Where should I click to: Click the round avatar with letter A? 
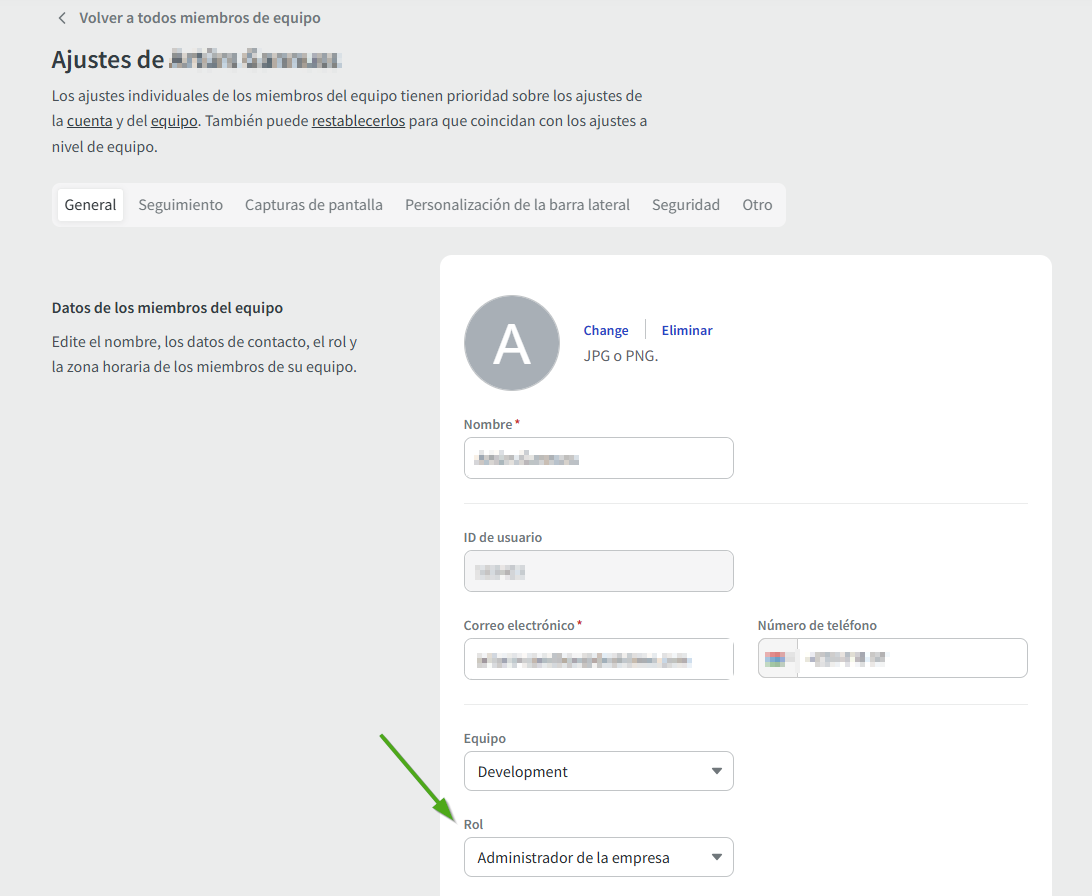(x=511, y=343)
